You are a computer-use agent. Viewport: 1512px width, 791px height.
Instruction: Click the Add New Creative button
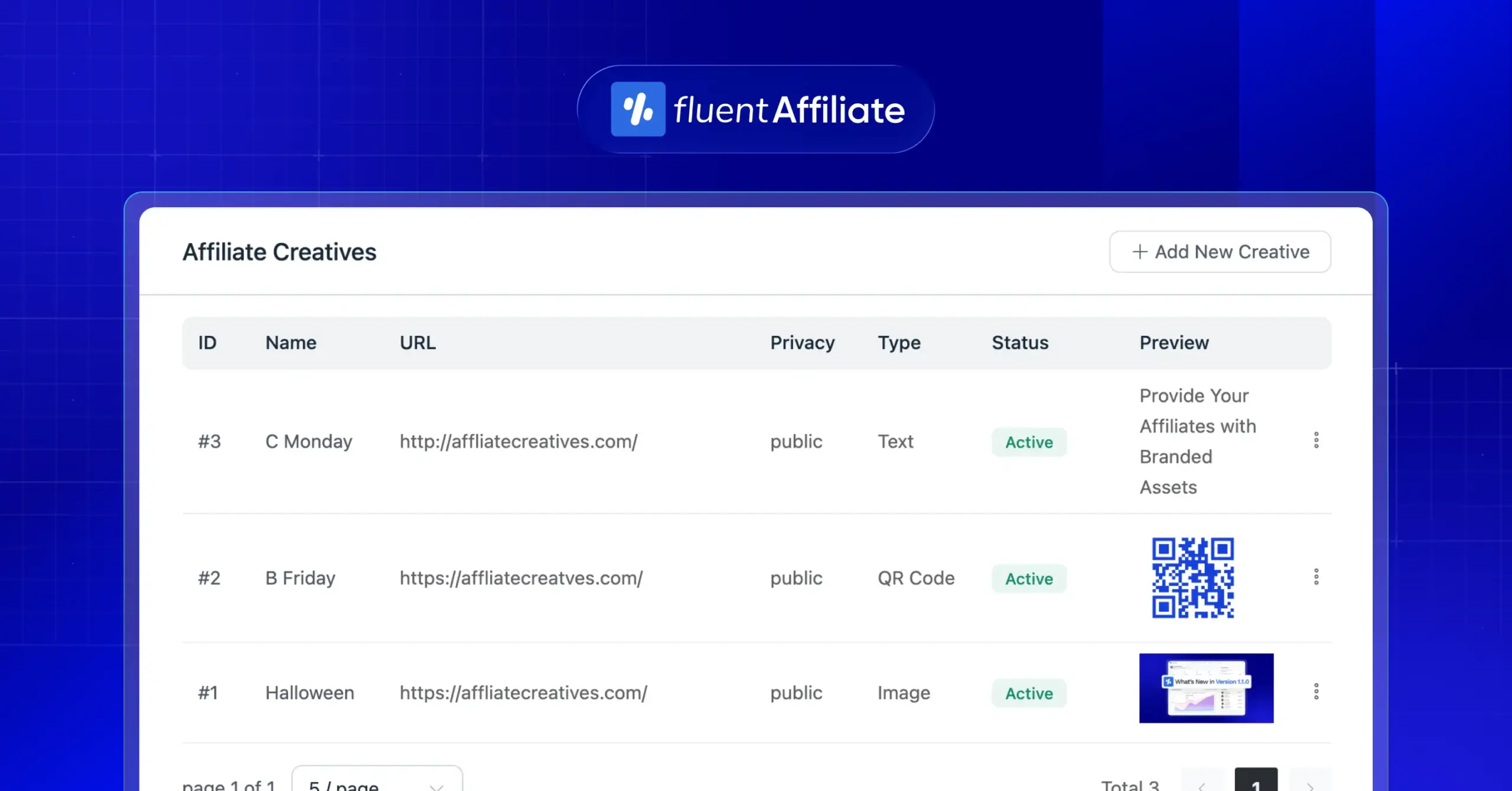click(x=1220, y=251)
